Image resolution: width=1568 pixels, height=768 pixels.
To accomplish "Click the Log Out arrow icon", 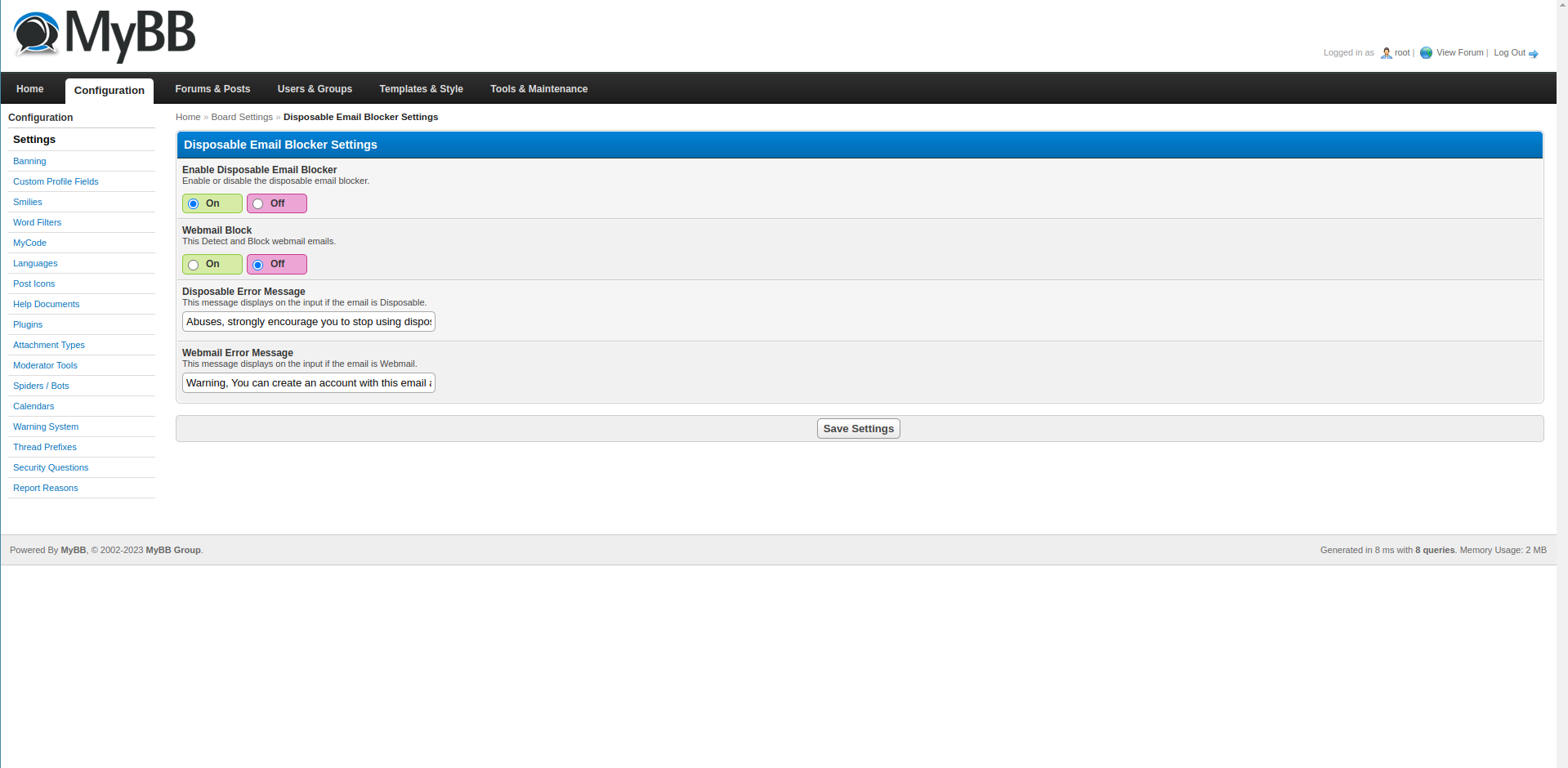I will pyautogui.click(x=1533, y=54).
